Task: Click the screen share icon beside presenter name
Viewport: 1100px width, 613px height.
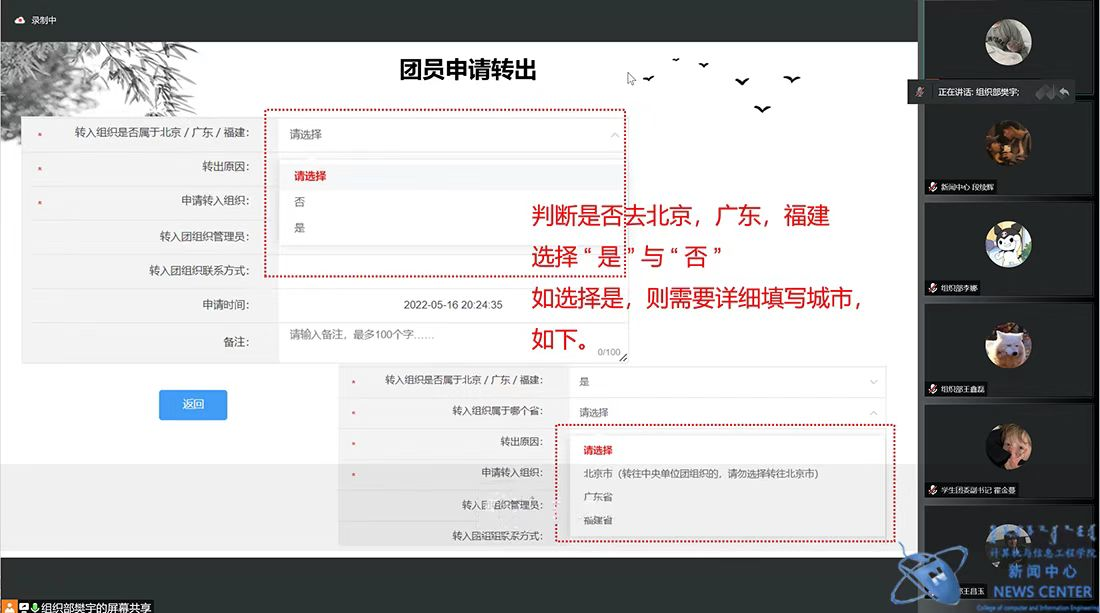Action: [x=22, y=606]
